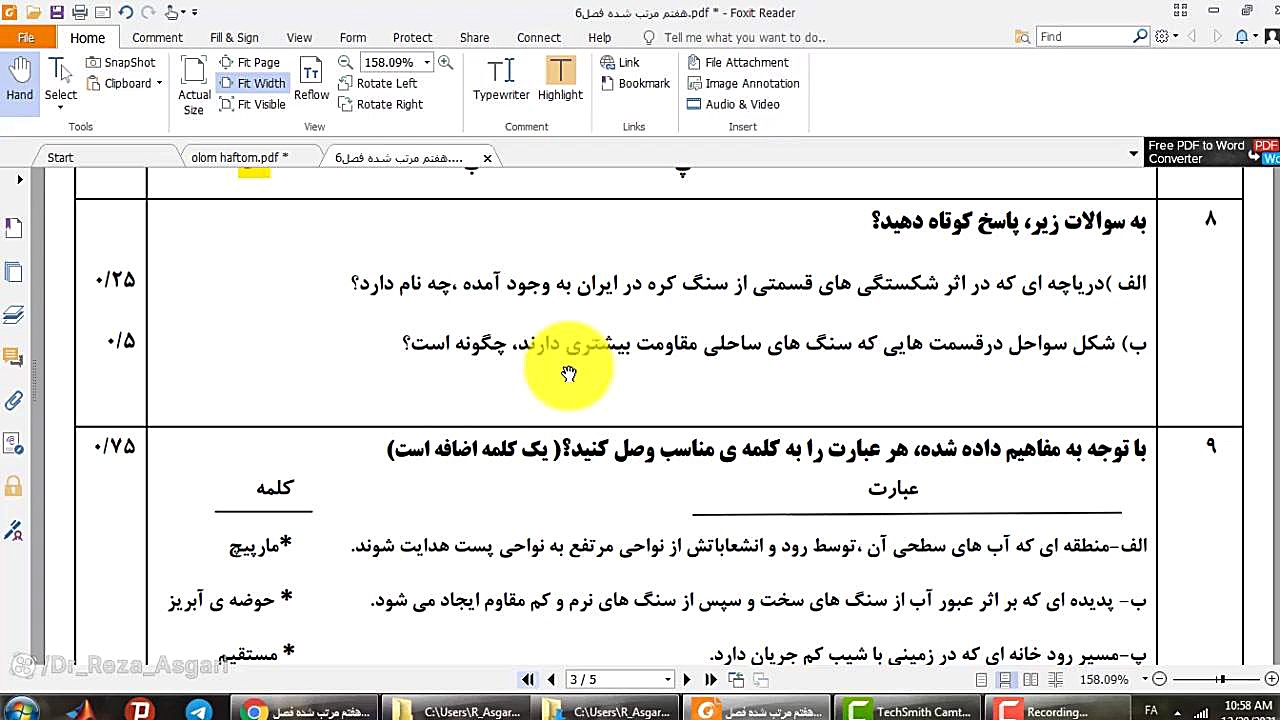The width and height of the screenshot is (1280, 720).
Task: Adjust the zoom slider in status bar
Action: [x=1221, y=680]
